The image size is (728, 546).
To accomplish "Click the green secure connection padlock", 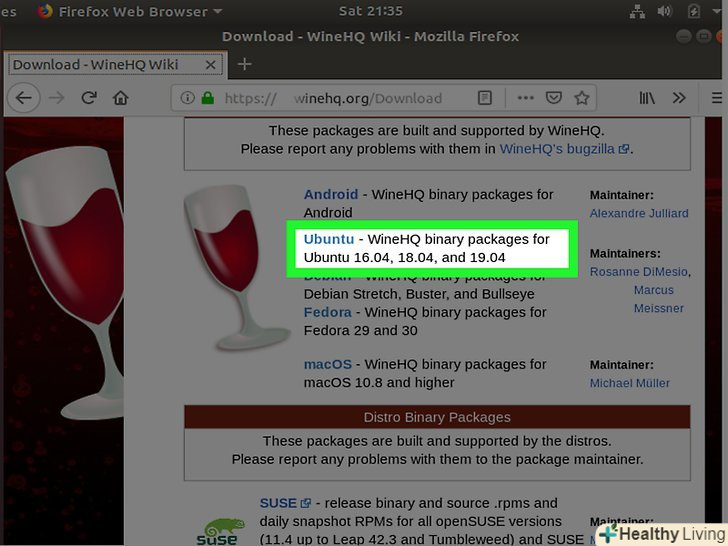I will 208,98.
